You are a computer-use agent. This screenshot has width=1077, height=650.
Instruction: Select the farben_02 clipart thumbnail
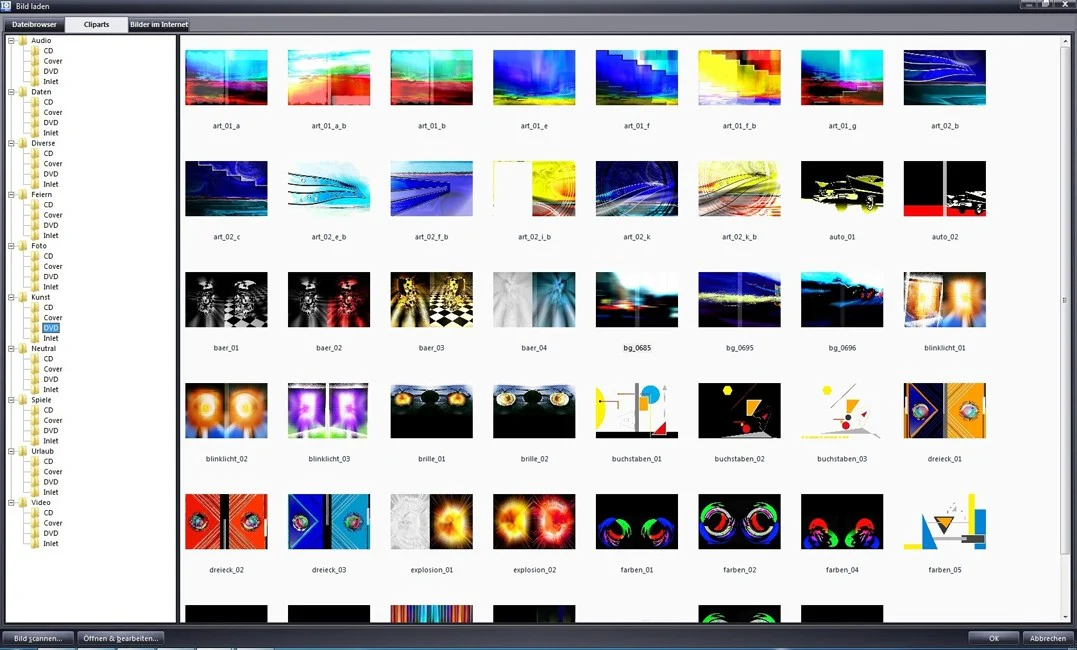point(739,522)
